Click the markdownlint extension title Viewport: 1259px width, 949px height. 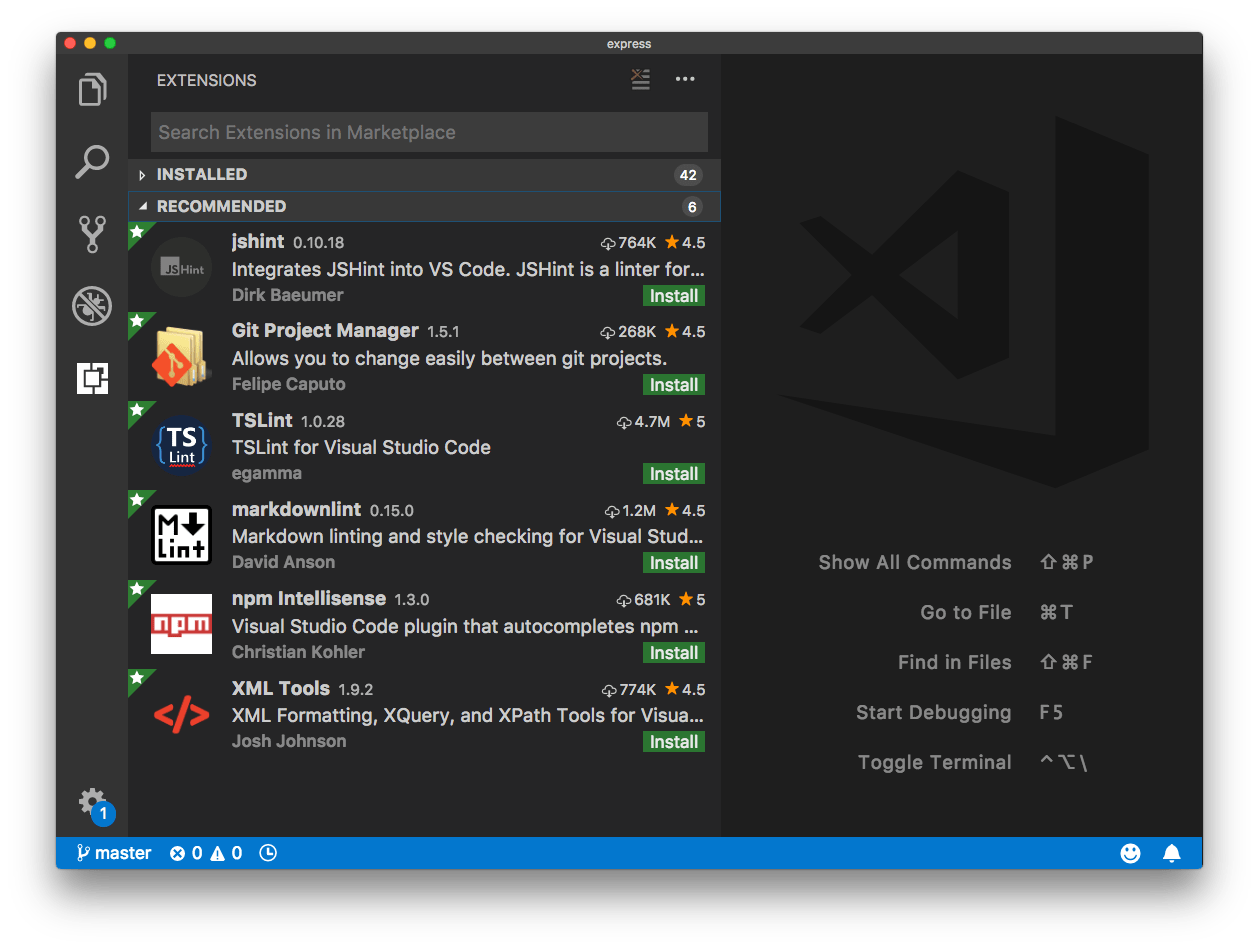click(296, 509)
